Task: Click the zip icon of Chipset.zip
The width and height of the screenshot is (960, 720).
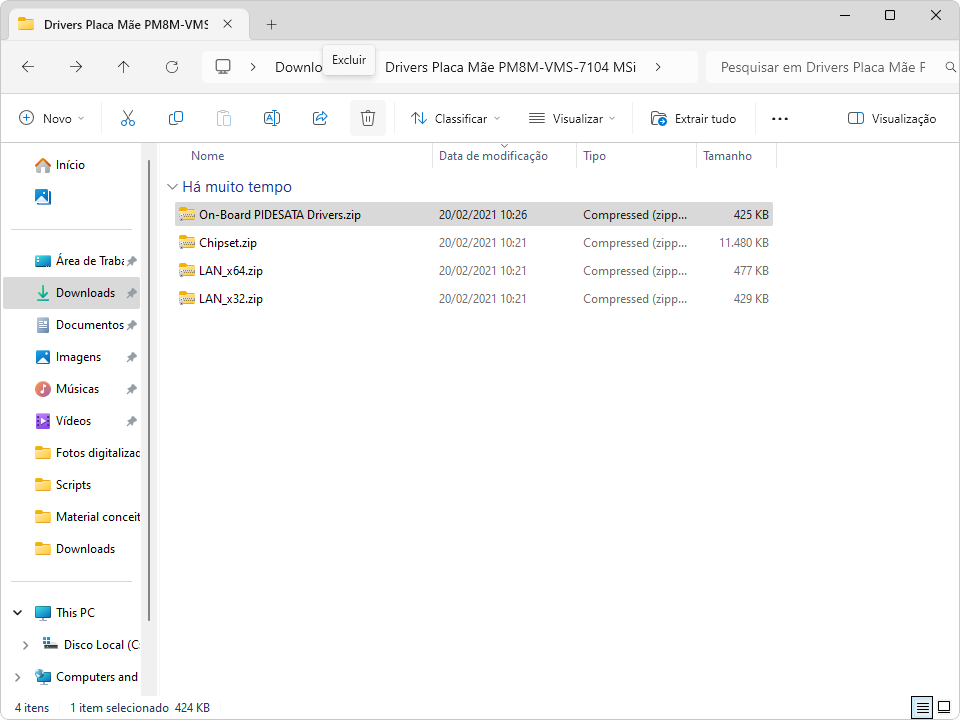Action: (x=187, y=242)
